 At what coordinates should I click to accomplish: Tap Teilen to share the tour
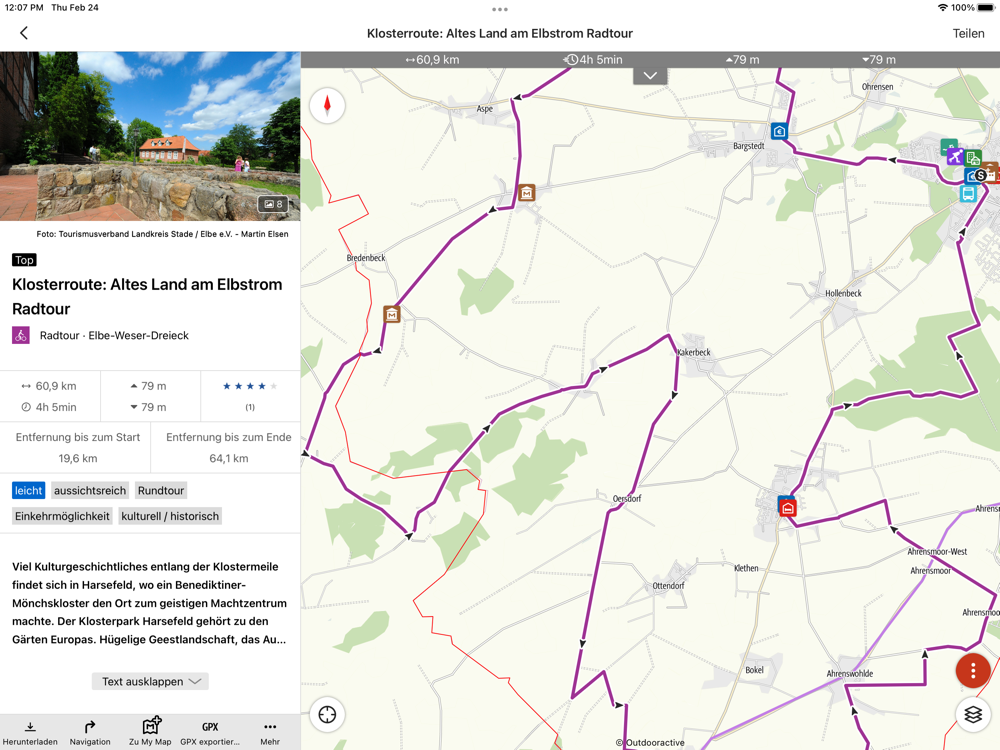click(968, 34)
